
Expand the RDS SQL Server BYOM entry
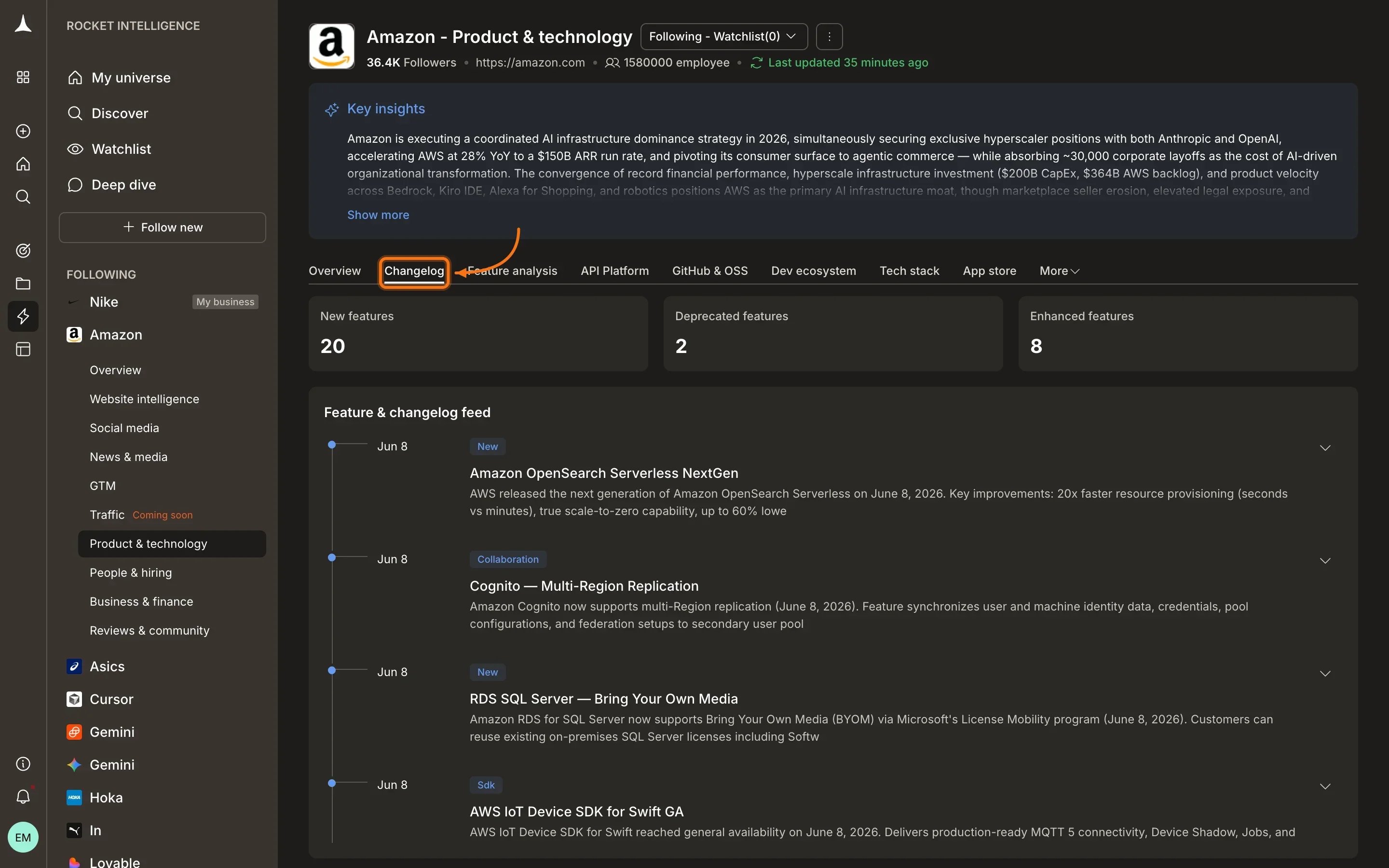pos(1325,673)
